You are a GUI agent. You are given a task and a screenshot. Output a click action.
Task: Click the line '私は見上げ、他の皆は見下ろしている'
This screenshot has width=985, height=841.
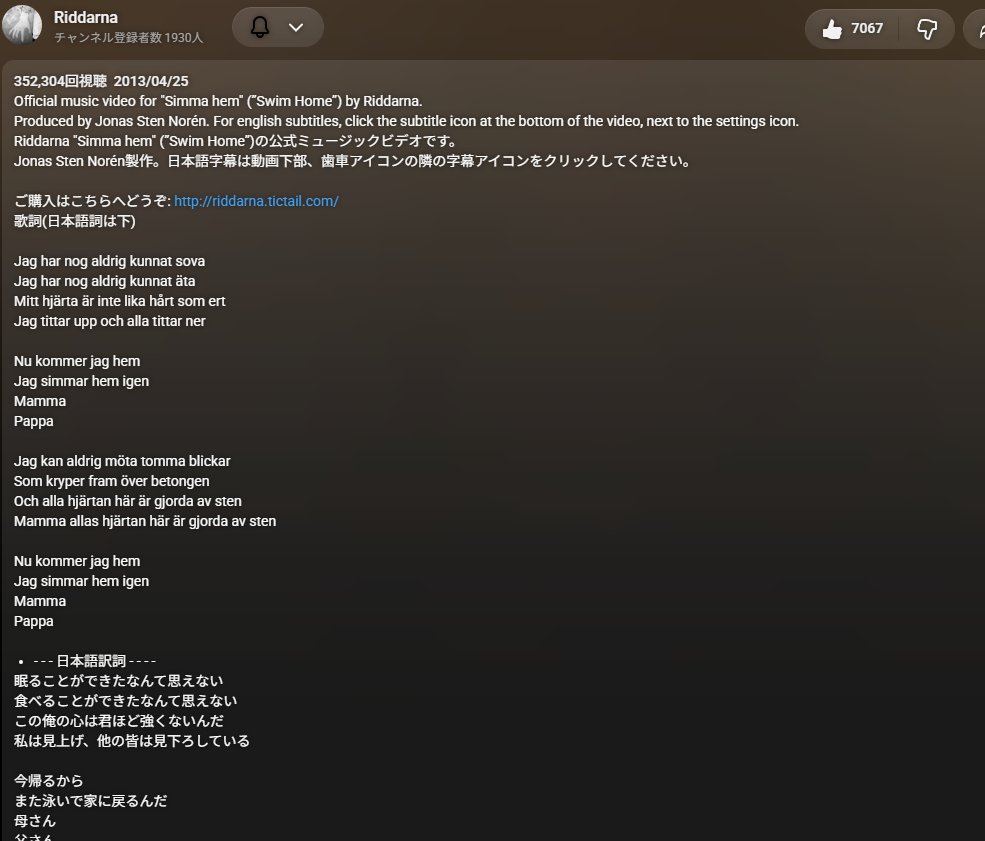point(132,741)
